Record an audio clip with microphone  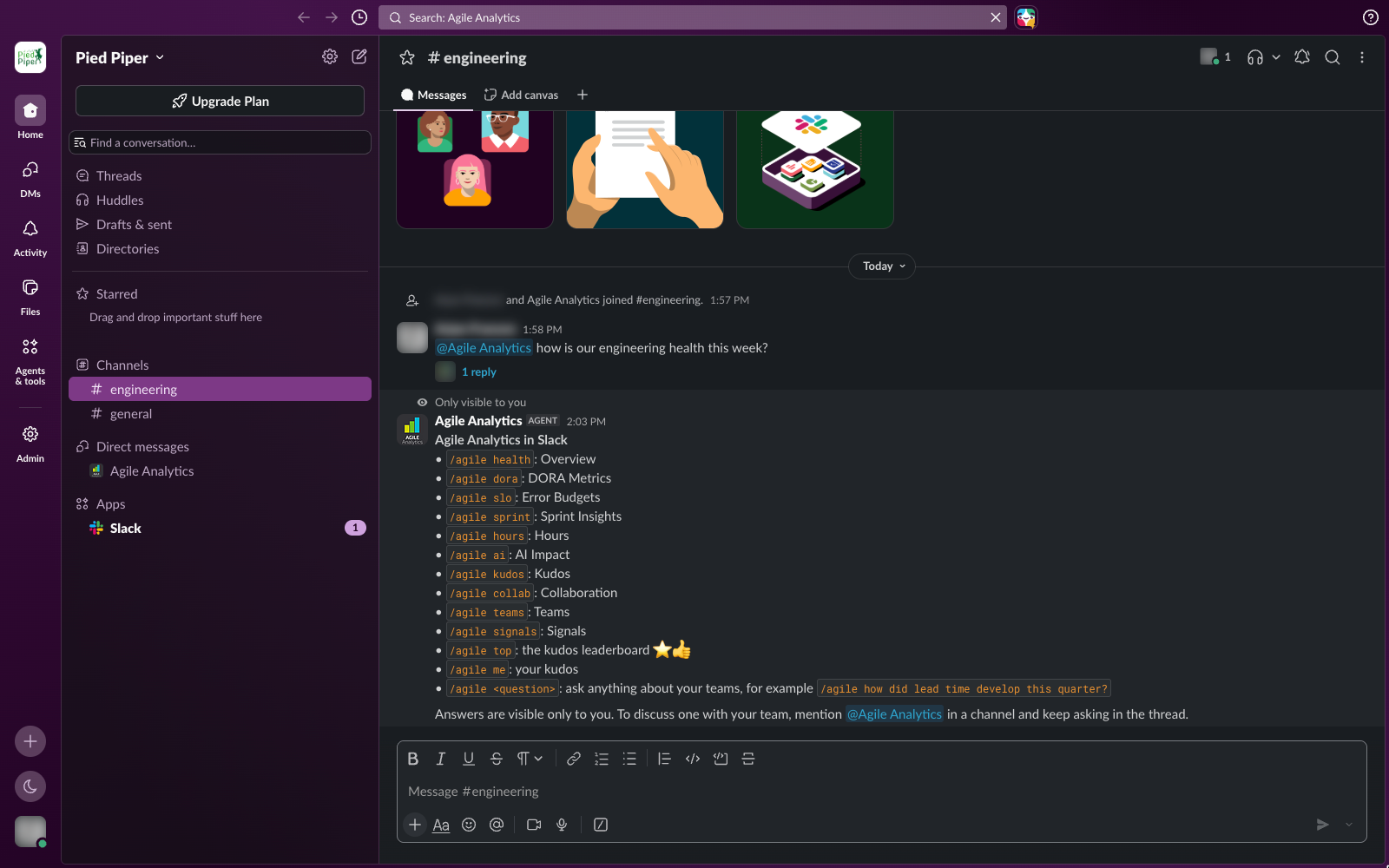tap(562, 825)
